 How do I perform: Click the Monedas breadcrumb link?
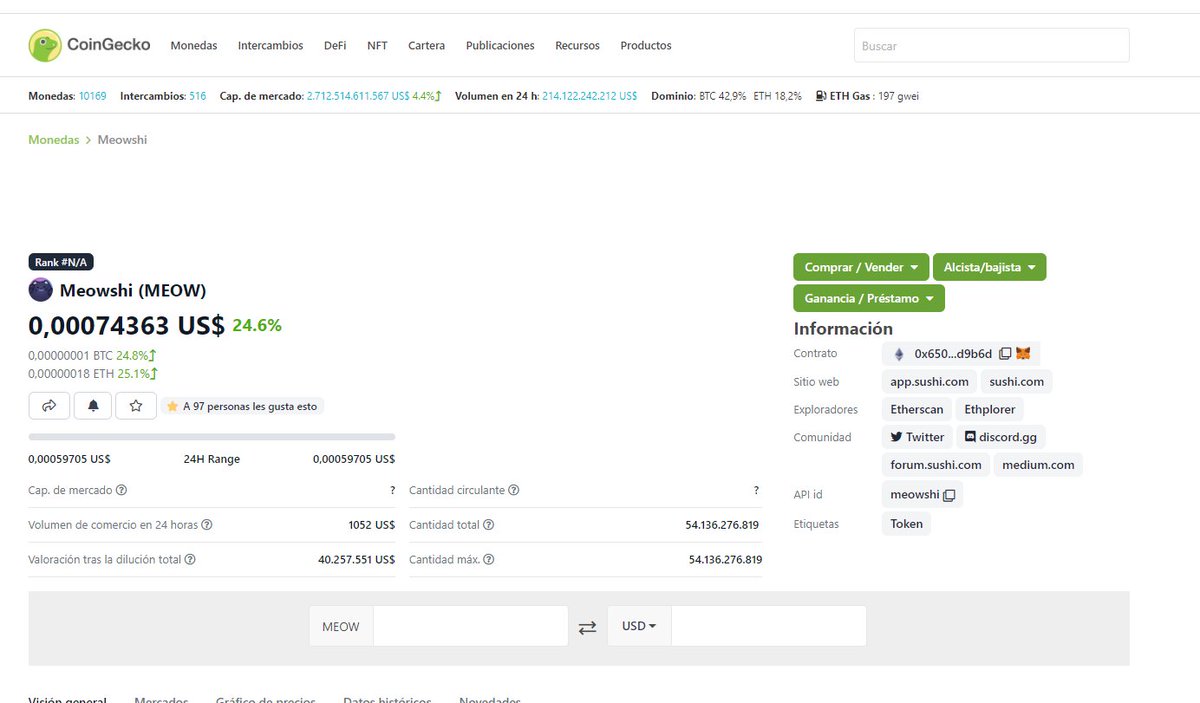(54, 140)
